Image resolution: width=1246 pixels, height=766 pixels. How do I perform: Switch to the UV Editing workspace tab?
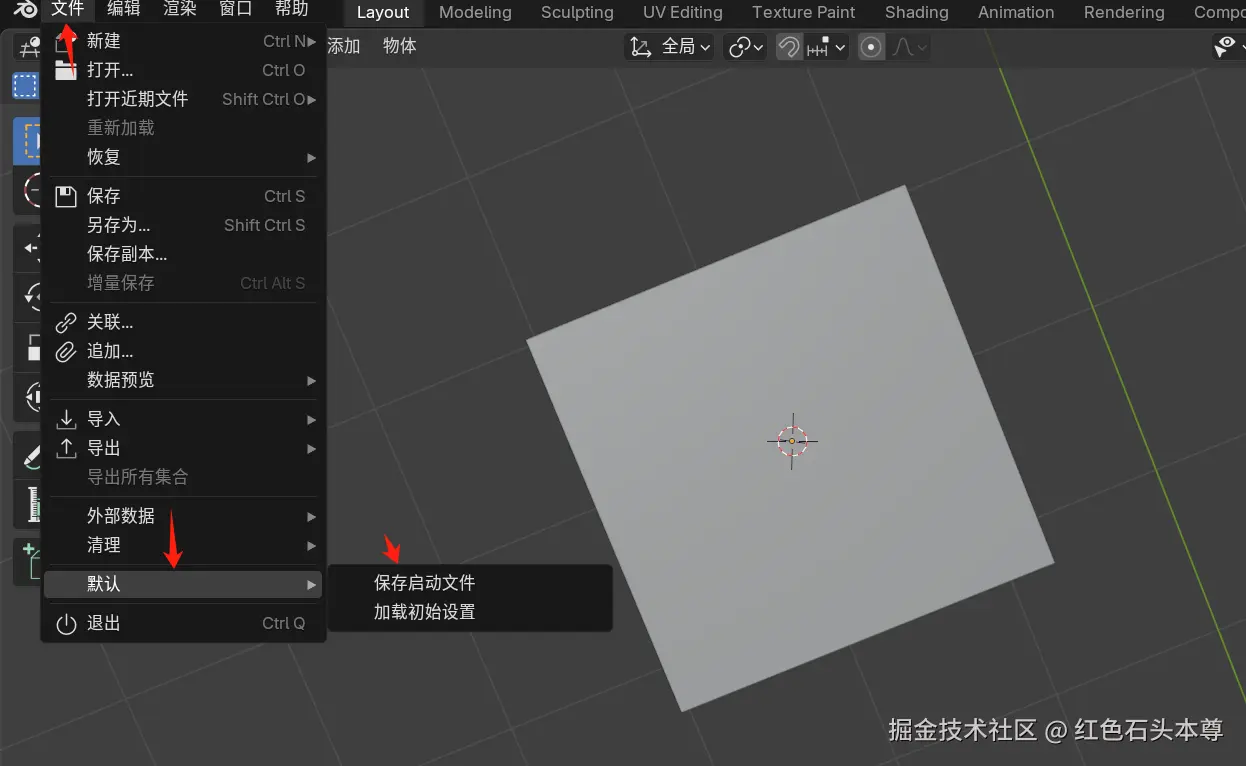tap(683, 12)
